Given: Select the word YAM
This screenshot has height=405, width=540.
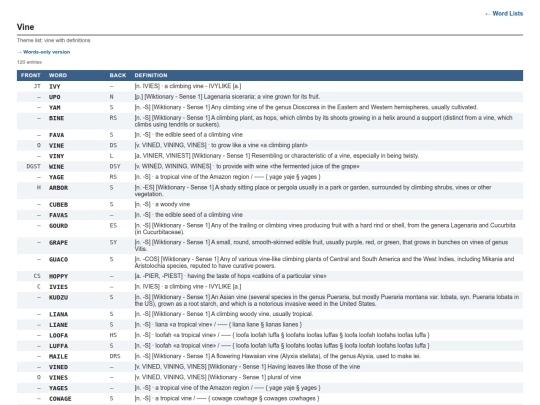Looking at the screenshot, I should (x=54, y=107).
